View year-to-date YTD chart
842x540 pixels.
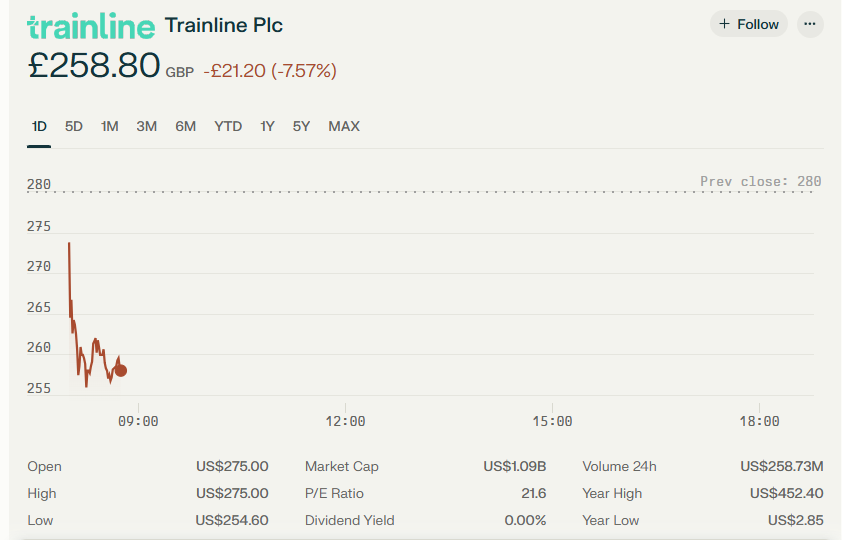point(228,127)
